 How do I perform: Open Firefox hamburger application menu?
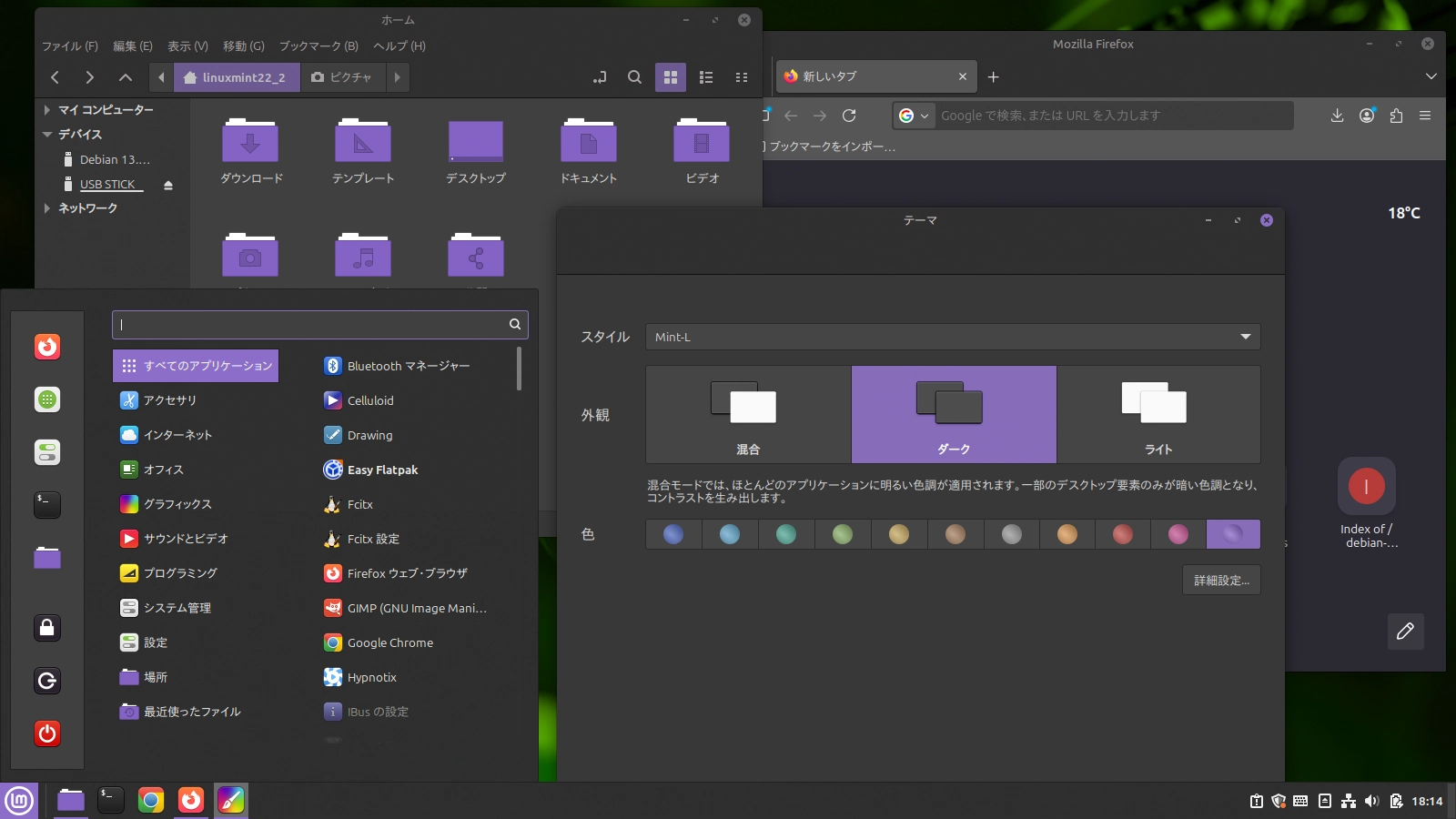click(x=1425, y=116)
